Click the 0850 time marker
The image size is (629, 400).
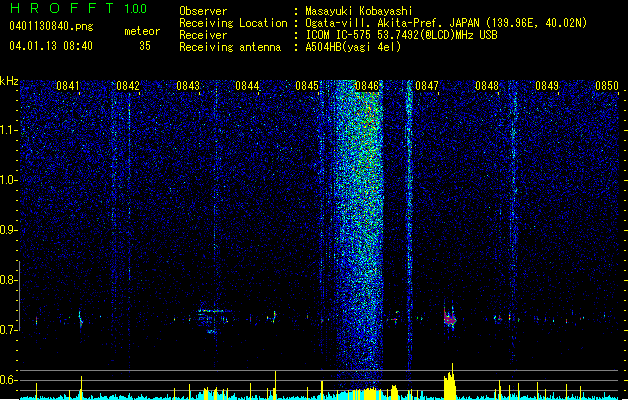coord(607,86)
